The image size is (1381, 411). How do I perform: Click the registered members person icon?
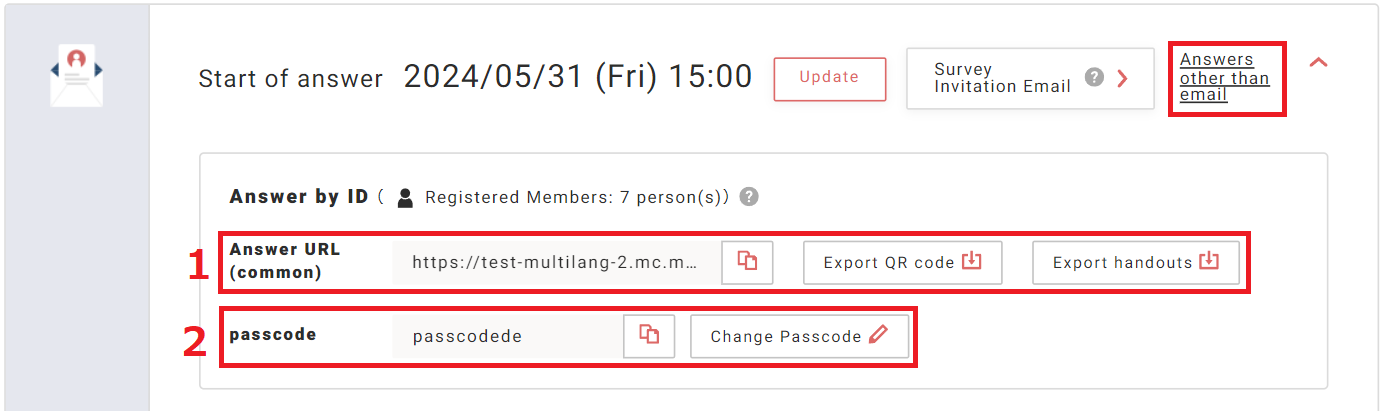[x=405, y=198]
